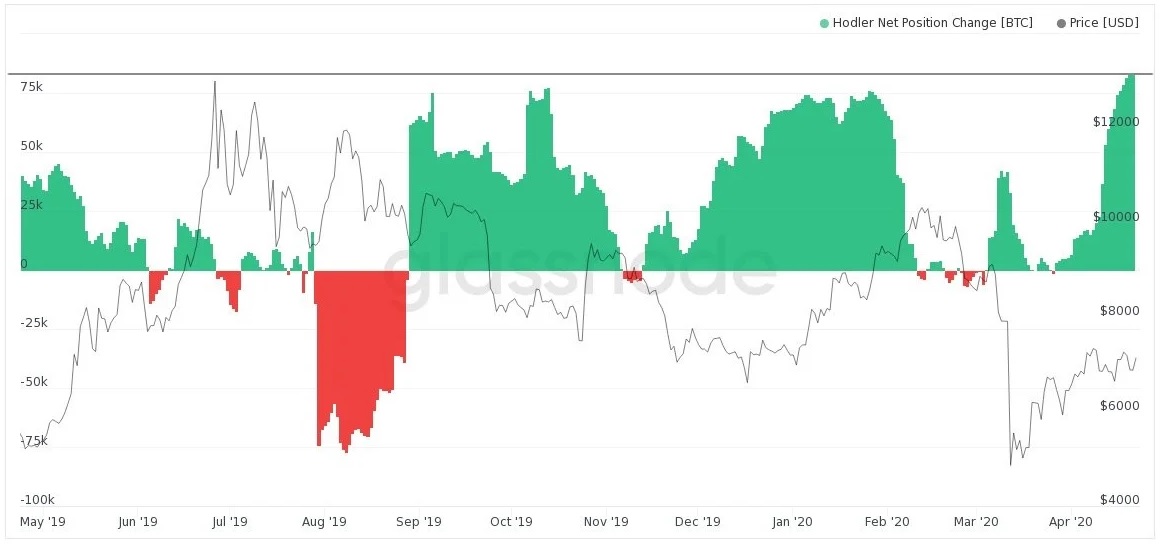Select the Jan '20 x-axis label
The image size is (1160, 544).
793,522
